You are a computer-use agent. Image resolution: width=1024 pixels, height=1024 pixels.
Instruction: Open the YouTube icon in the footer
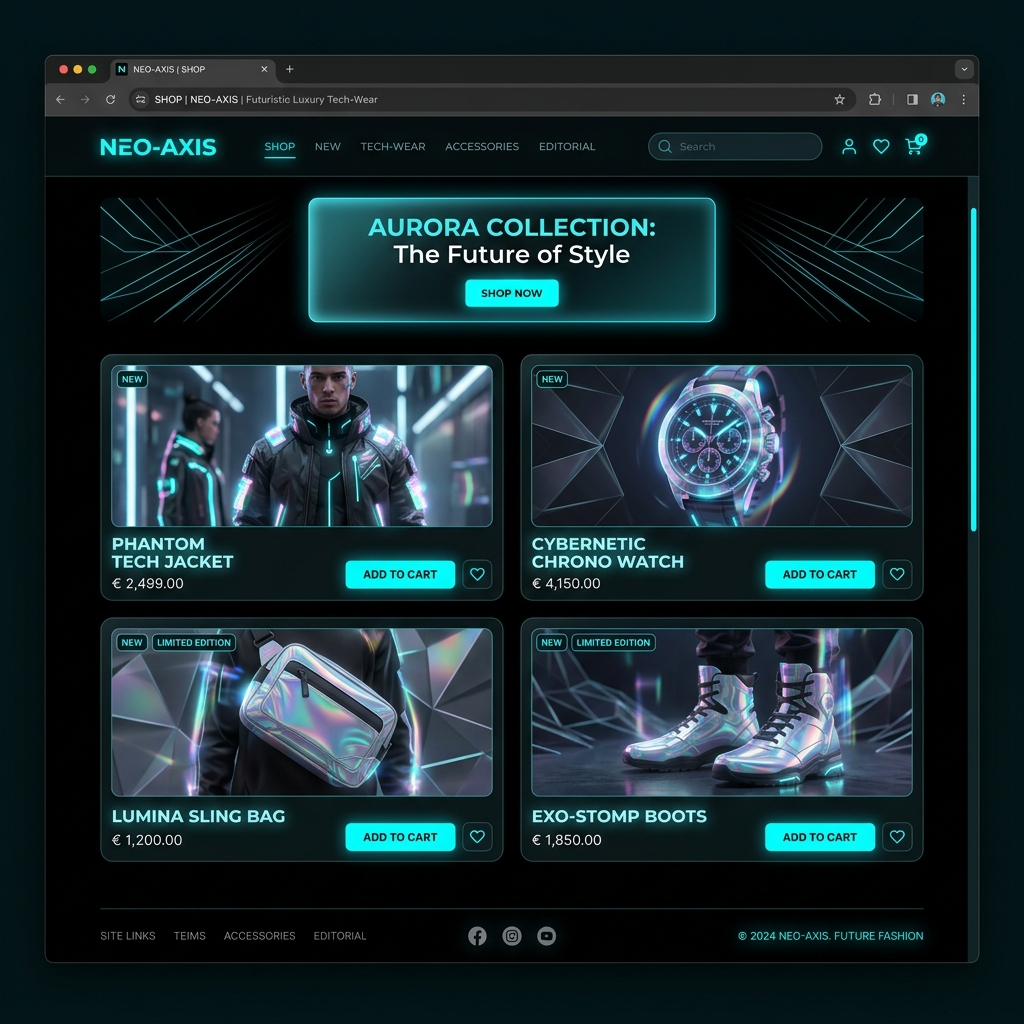click(546, 935)
